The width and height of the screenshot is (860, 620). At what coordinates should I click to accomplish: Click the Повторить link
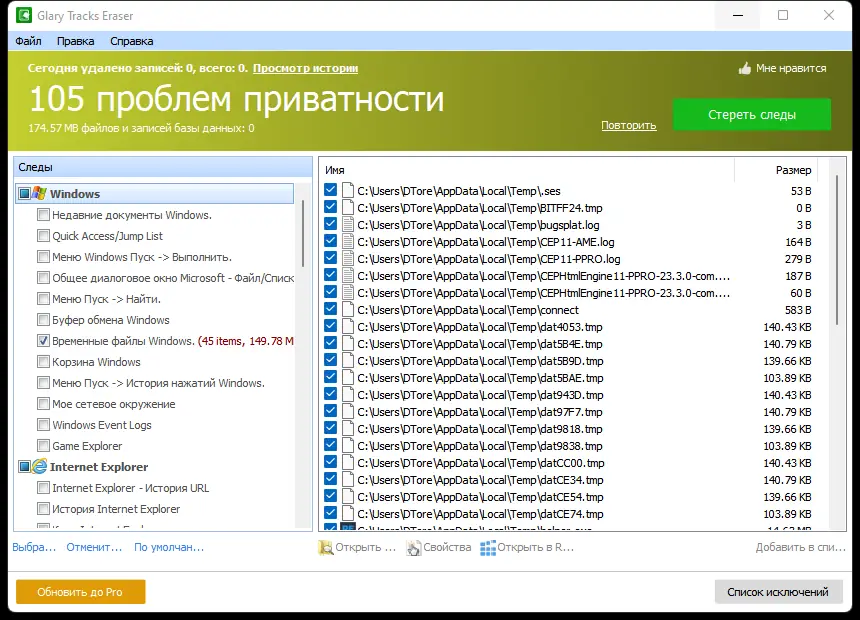(x=629, y=125)
